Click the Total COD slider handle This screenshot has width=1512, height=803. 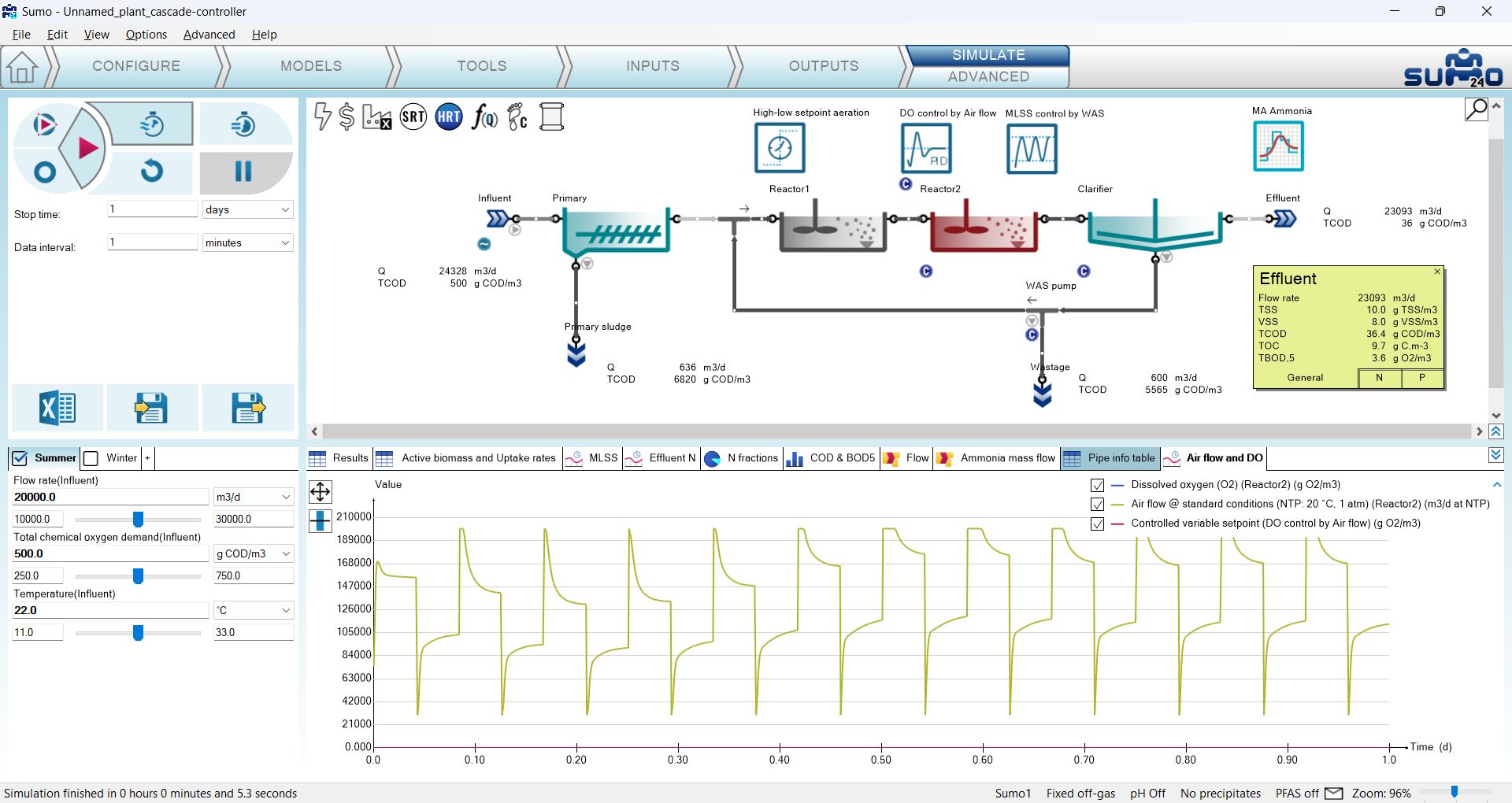139,576
